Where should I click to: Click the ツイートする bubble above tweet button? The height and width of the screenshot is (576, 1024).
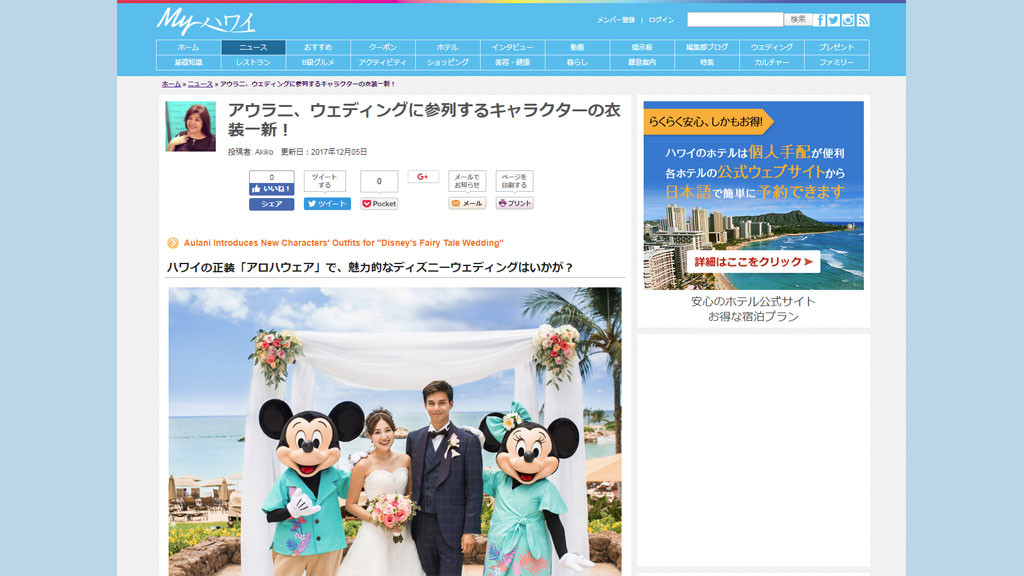point(325,181)
